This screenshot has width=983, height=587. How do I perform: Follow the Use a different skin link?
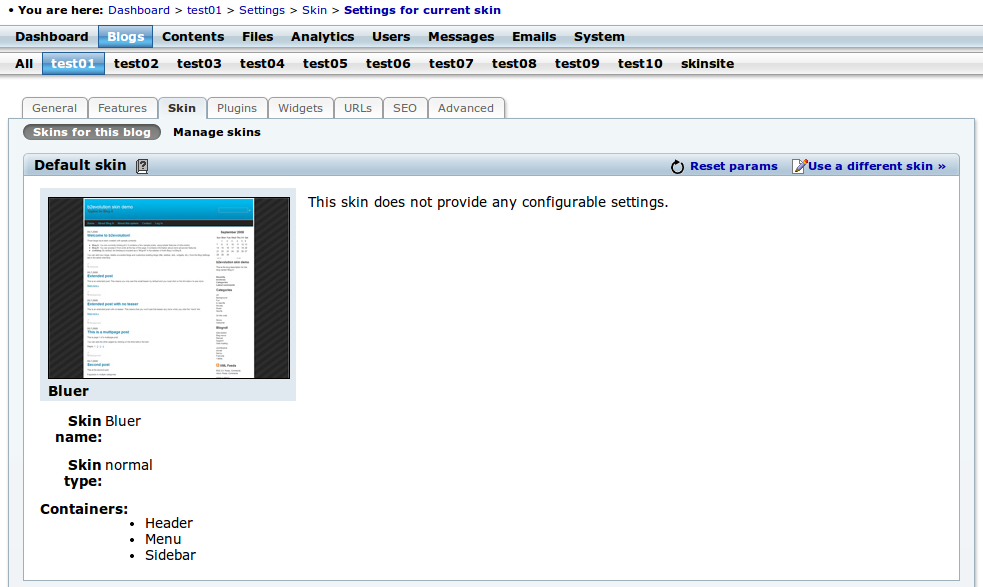[x=876, y=166]
